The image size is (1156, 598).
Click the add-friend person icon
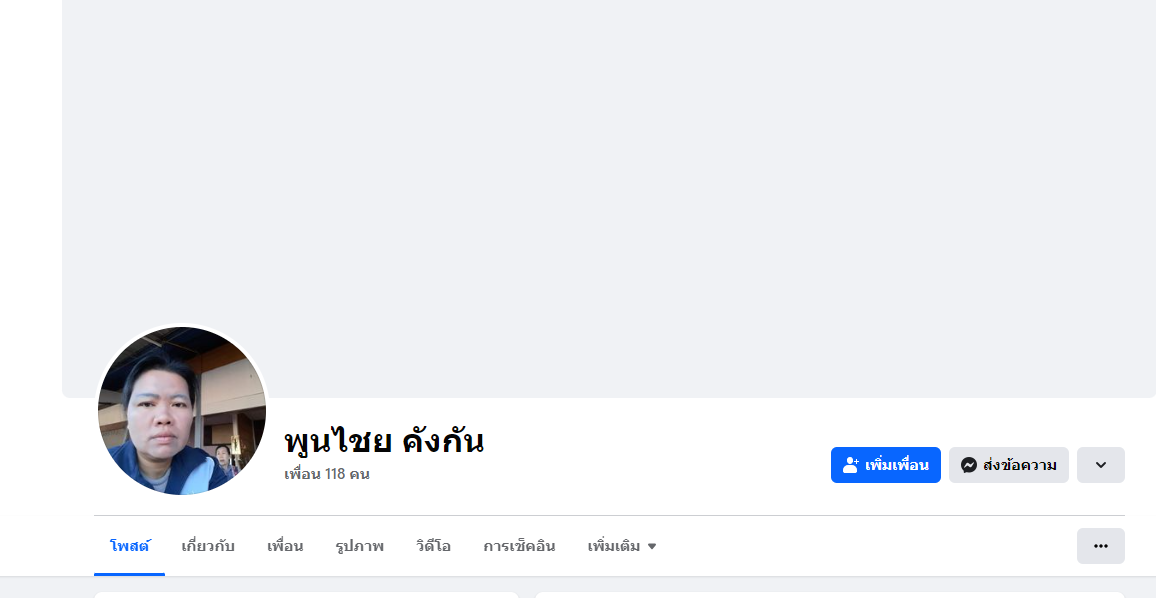(x=851, y=465)
